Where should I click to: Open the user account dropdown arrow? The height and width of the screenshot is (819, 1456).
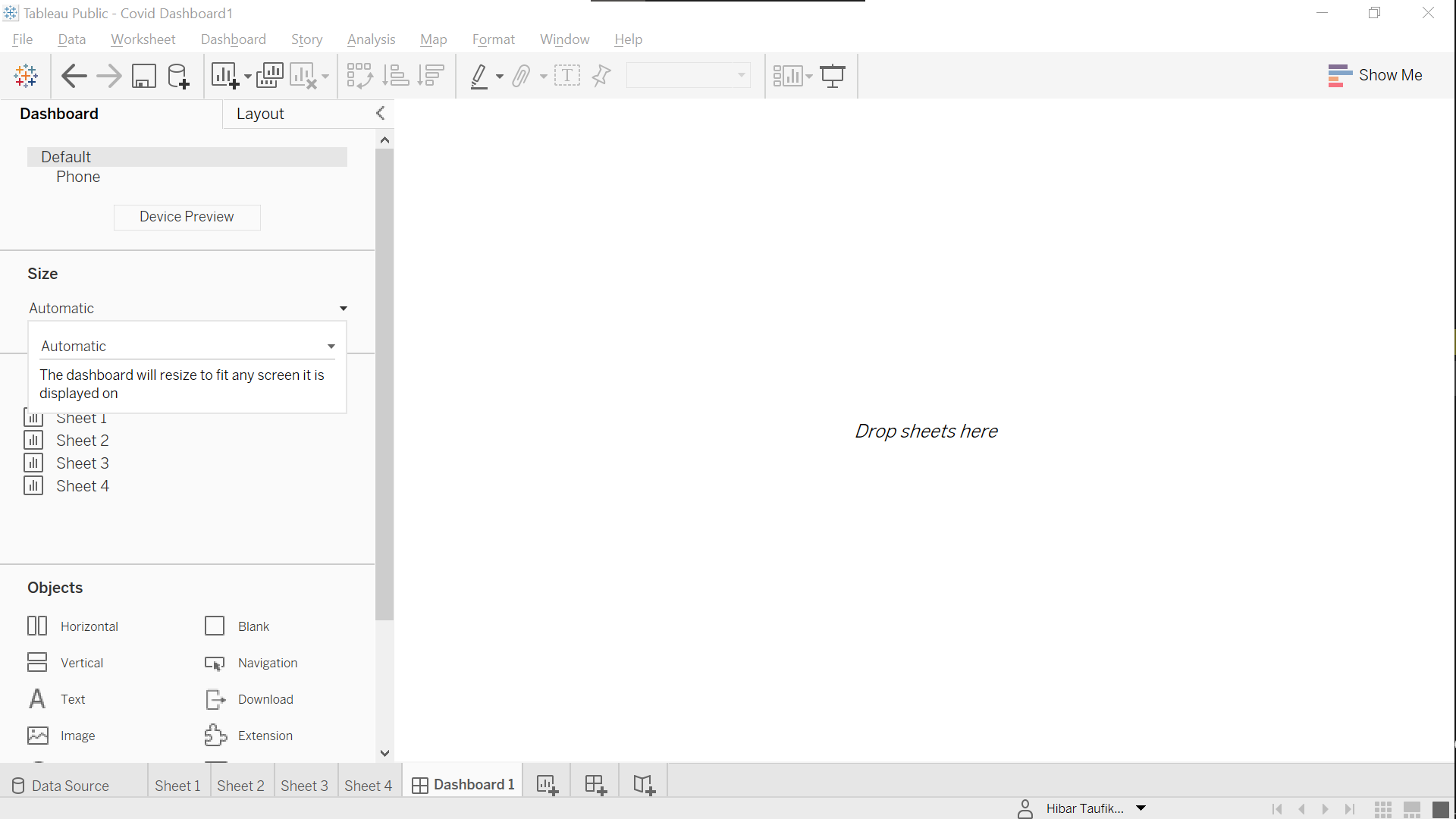click(1141, 808)
